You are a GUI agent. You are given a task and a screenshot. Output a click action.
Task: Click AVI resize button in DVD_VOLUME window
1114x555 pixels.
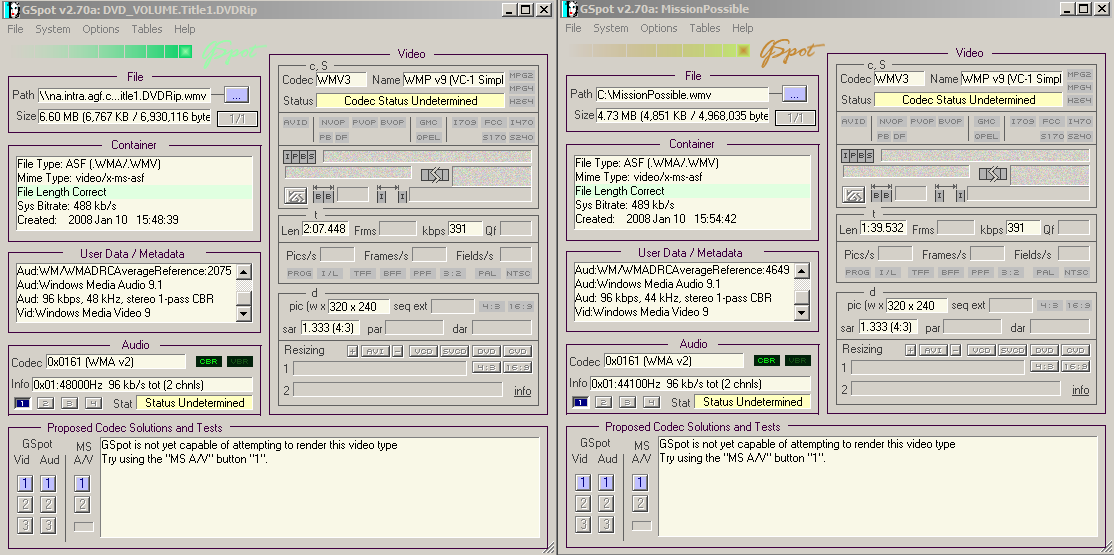click(x=375, y=351)
